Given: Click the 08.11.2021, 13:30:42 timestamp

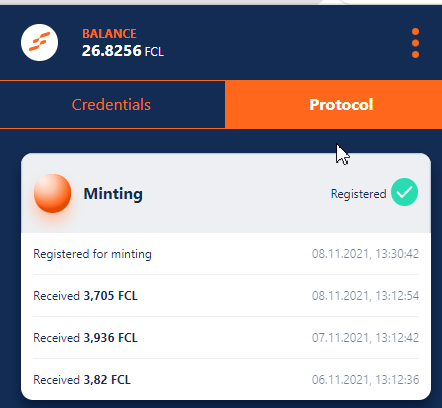Looking at the screenshot, I should [365, 254].
